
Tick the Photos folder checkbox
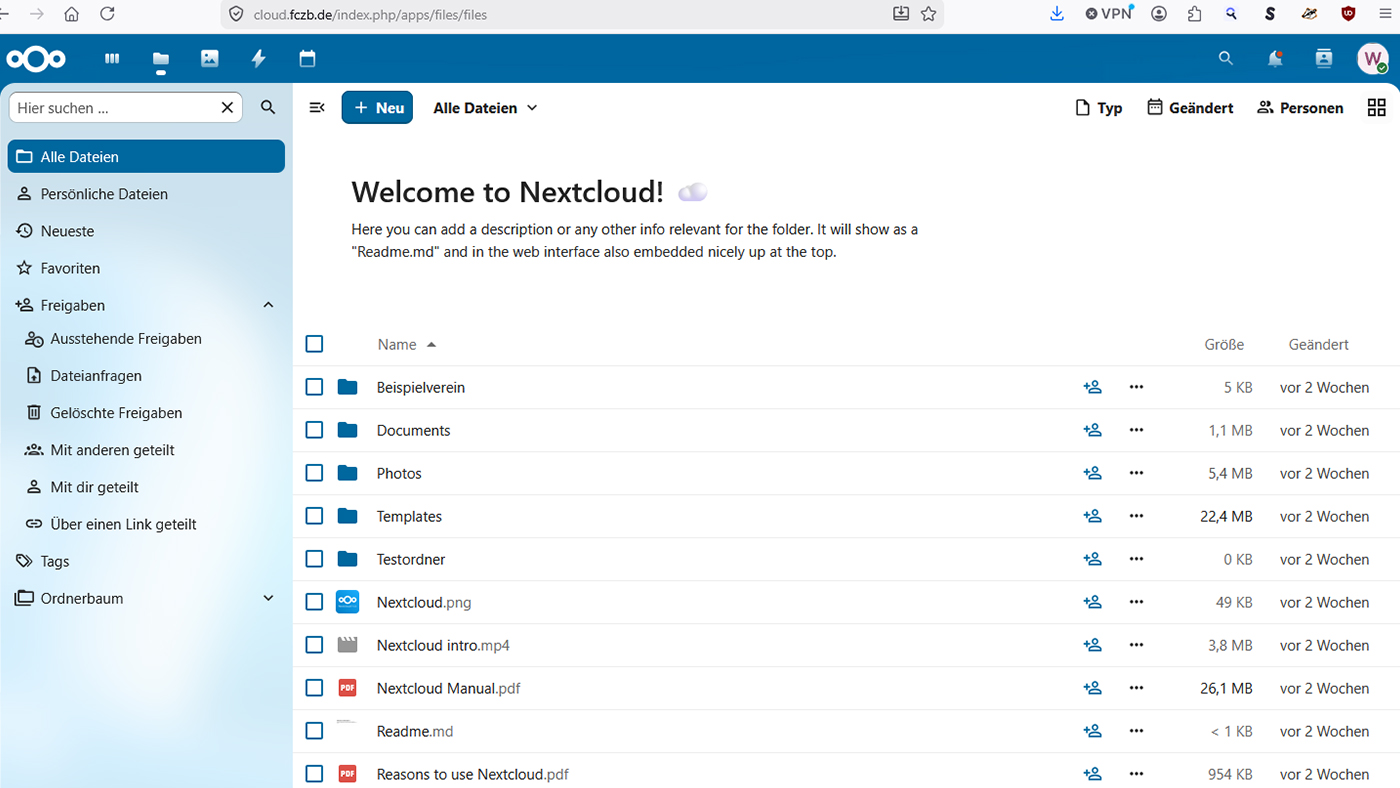(x=314, y=473)
